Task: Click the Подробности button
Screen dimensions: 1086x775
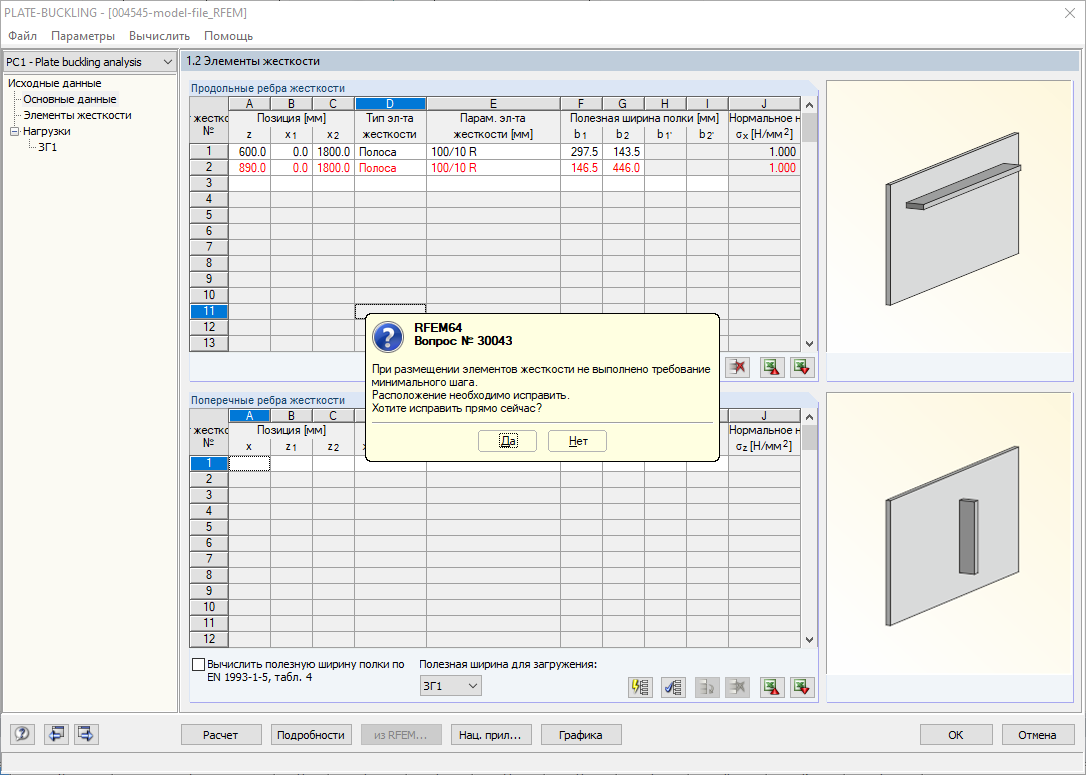Action: [311, 735]
